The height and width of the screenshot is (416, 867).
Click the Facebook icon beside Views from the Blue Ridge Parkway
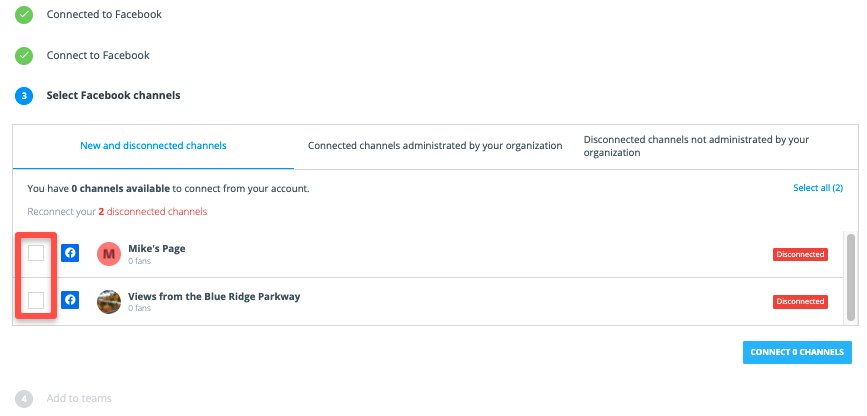70,300
